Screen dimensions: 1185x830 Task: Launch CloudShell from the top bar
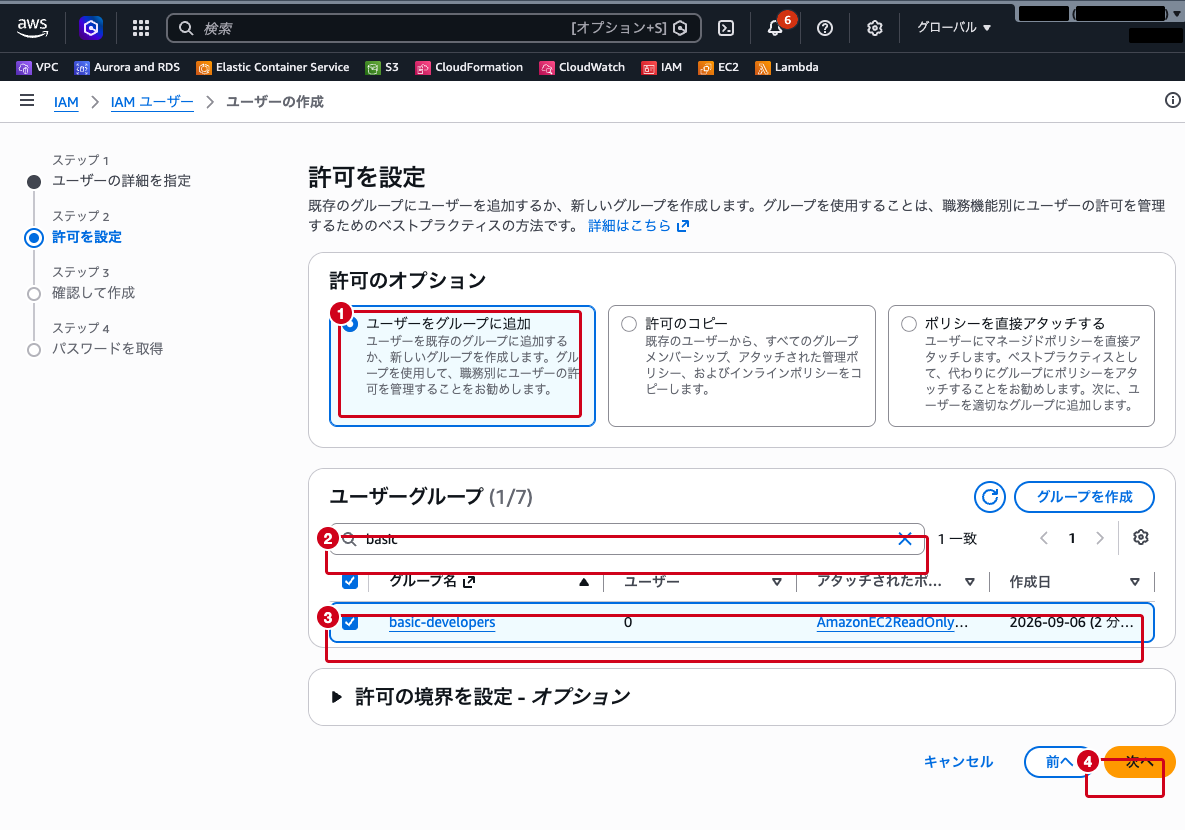(726, 28)
